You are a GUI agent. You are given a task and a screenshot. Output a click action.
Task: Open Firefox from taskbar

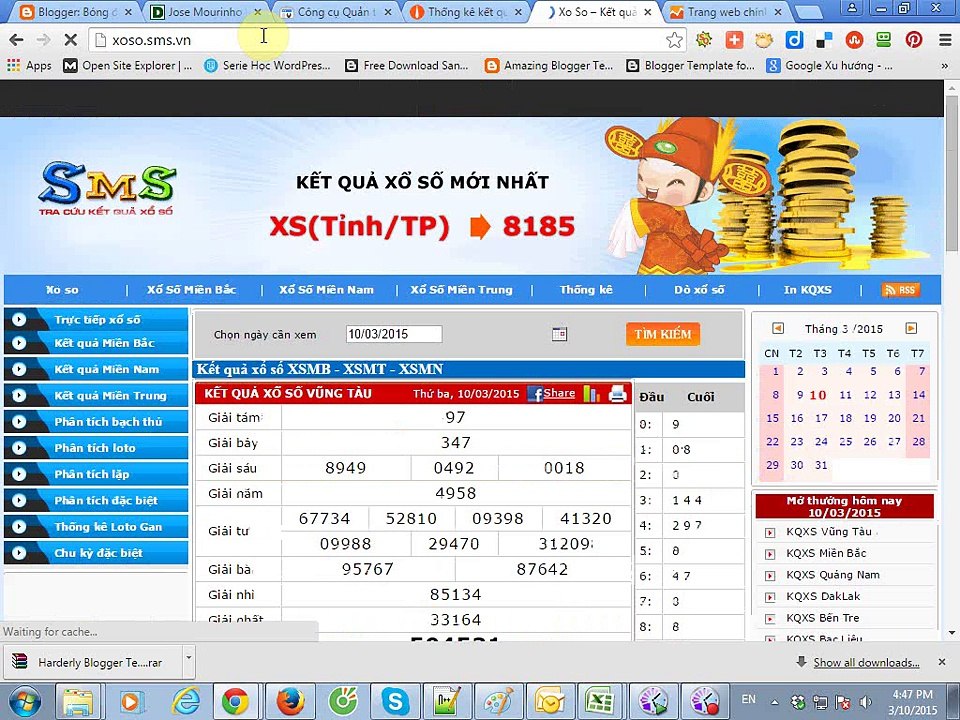click(290, 701)
